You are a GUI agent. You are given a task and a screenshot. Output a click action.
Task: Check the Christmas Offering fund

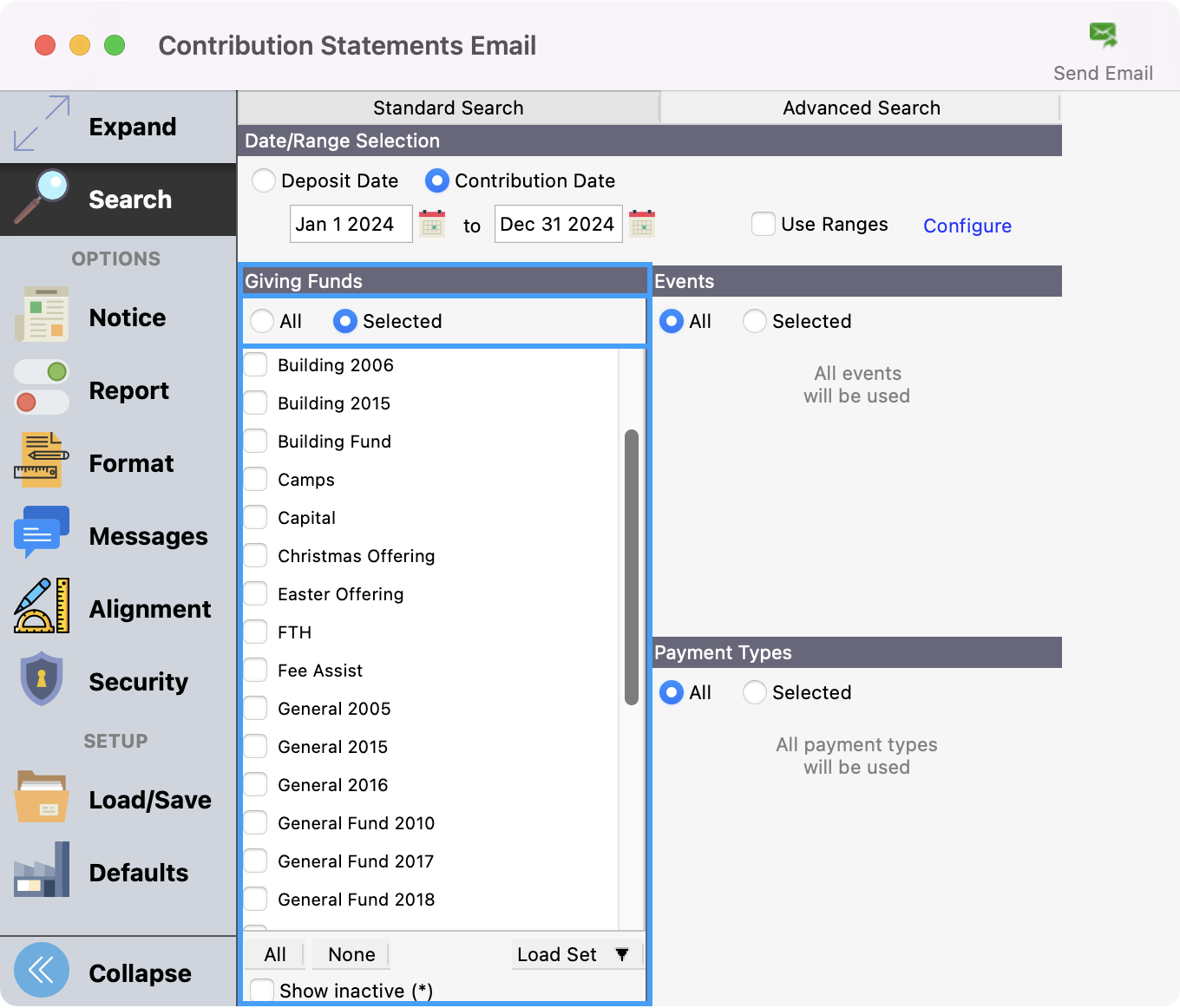pyautogui.click(x=256, y=556)
